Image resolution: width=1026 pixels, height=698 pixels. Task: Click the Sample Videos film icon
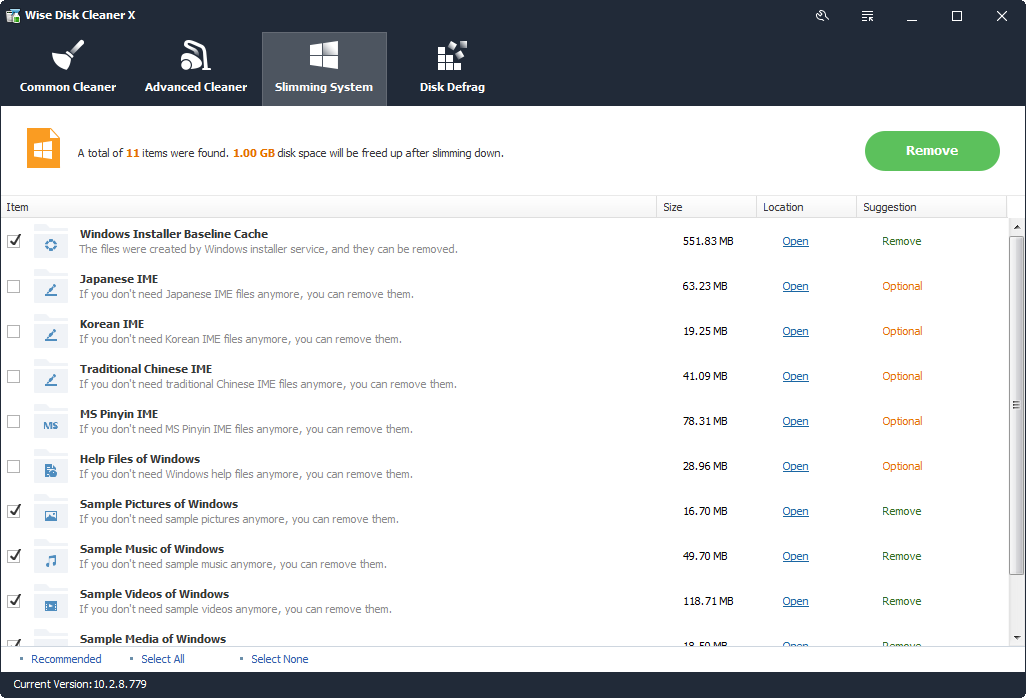pos(51,606)
